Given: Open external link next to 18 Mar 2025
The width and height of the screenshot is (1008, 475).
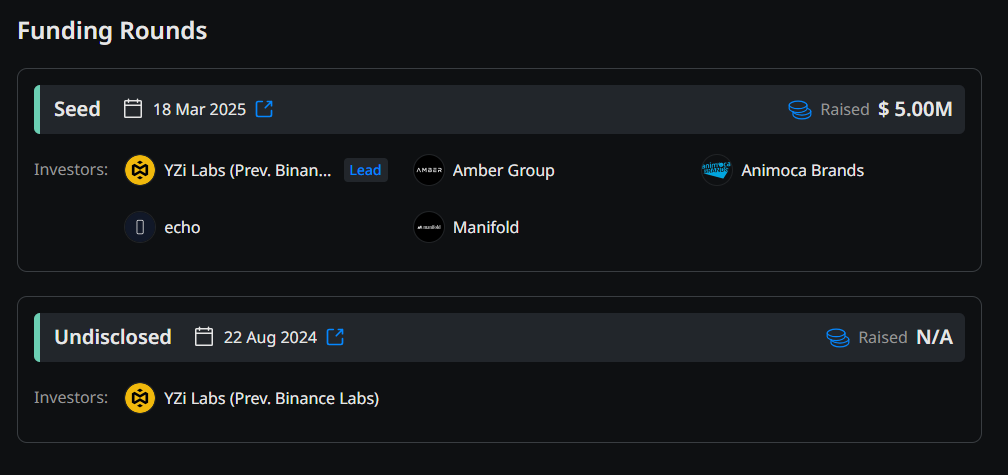Looking at the screenshot, I should [264, 109].
